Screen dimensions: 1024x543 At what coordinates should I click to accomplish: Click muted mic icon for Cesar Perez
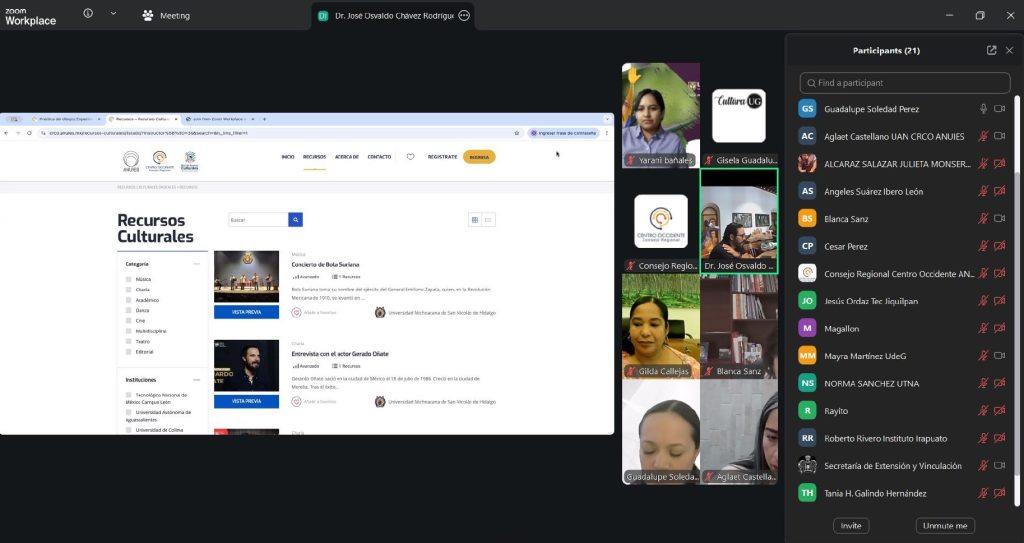click(x=983, y=245)
